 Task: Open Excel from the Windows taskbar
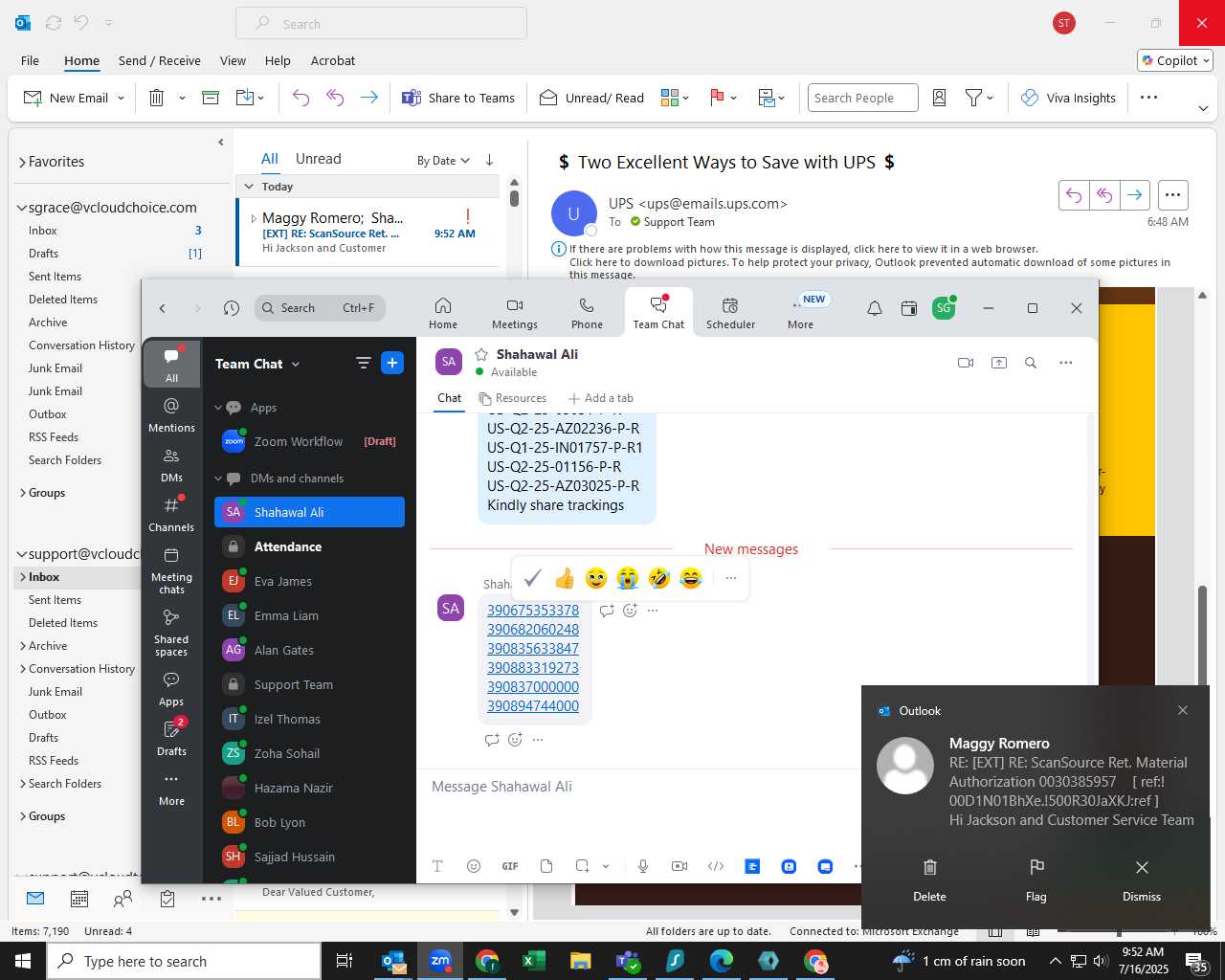click(533, 961)
